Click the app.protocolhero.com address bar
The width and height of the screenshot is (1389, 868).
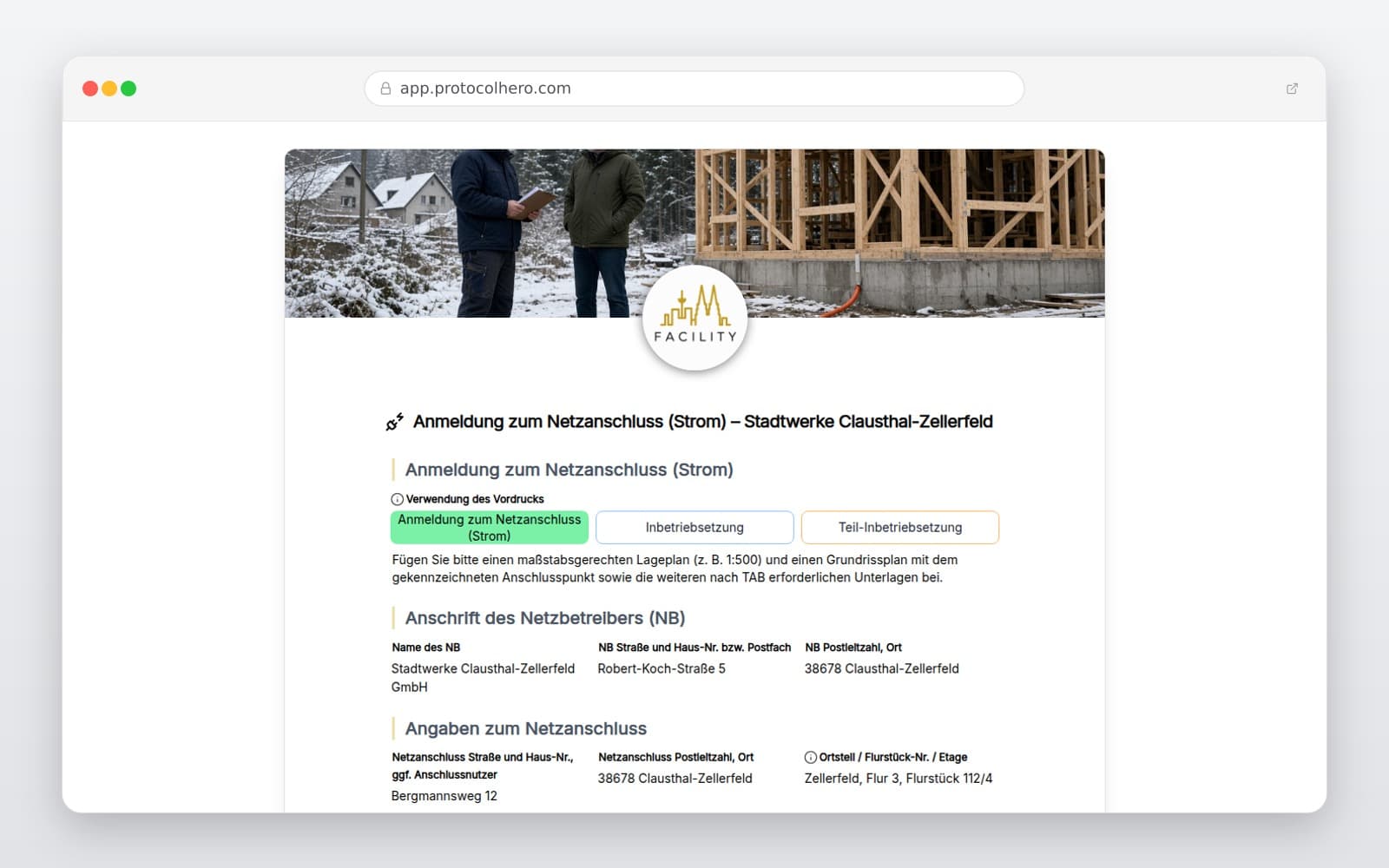(694, 89)
